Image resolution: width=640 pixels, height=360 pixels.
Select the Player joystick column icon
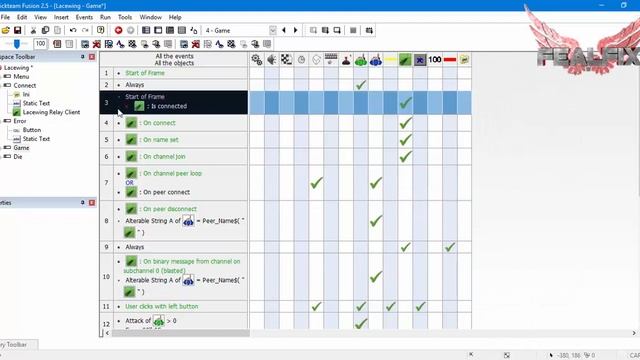346,60
